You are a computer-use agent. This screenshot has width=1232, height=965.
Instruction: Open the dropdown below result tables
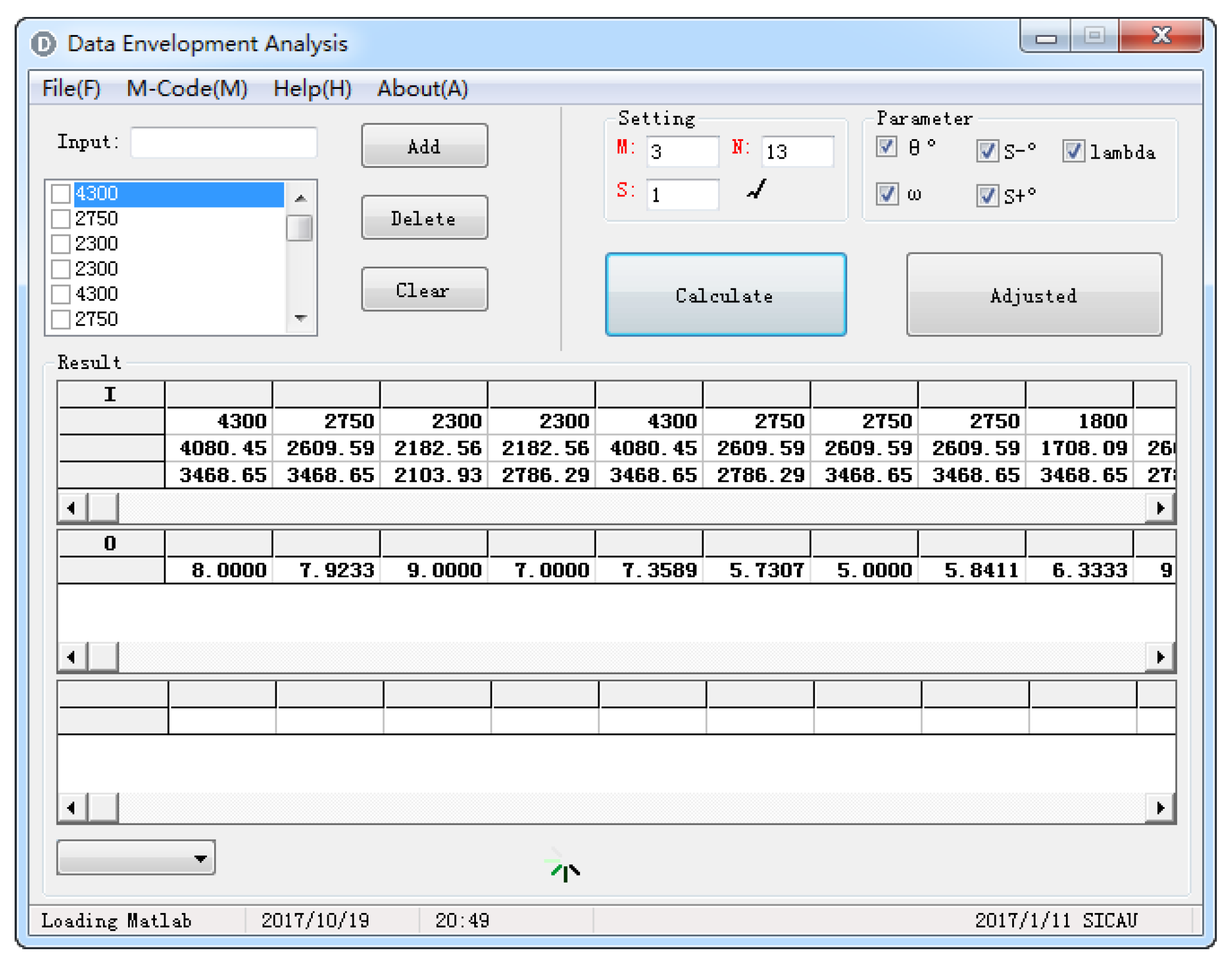pos(136,858)
